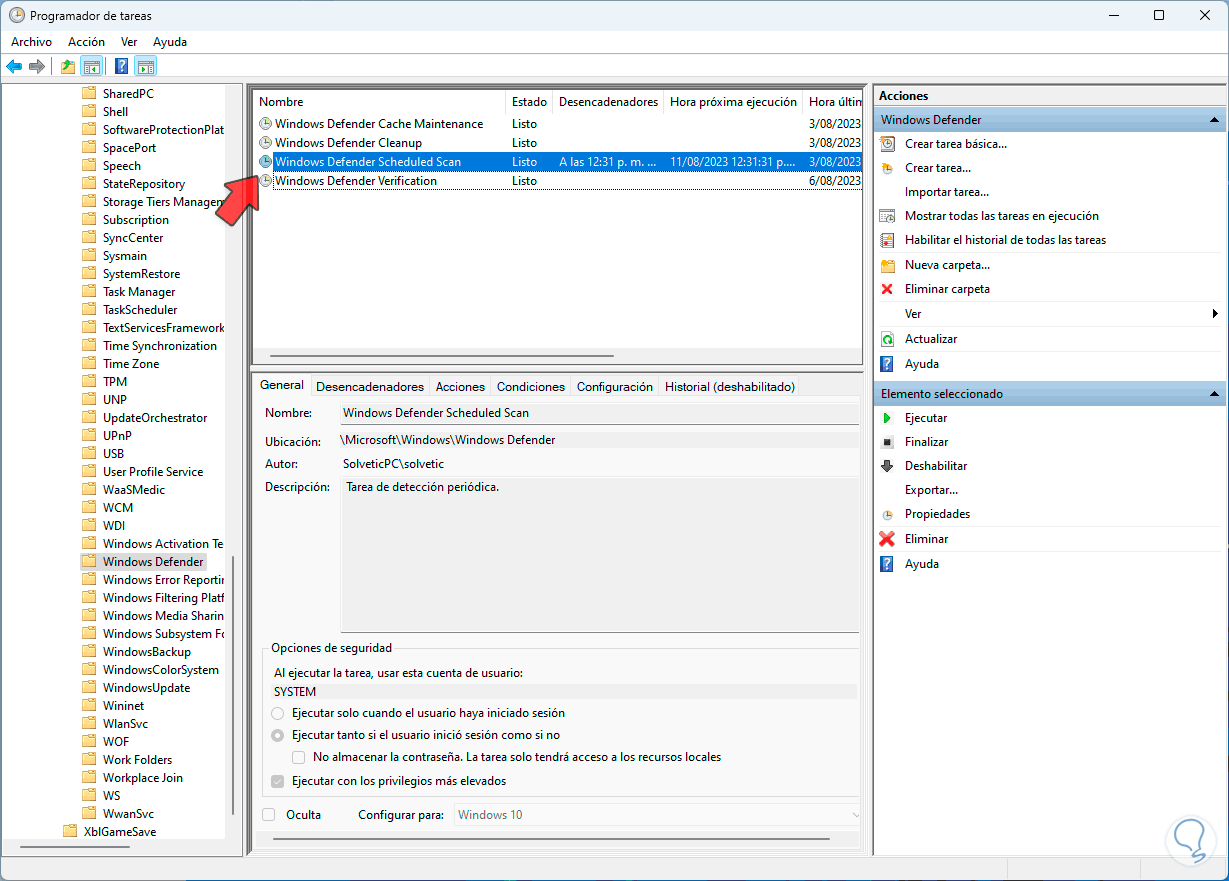Select Windows Defender Verification task row

pyautogui.click(x=558, y=181)
